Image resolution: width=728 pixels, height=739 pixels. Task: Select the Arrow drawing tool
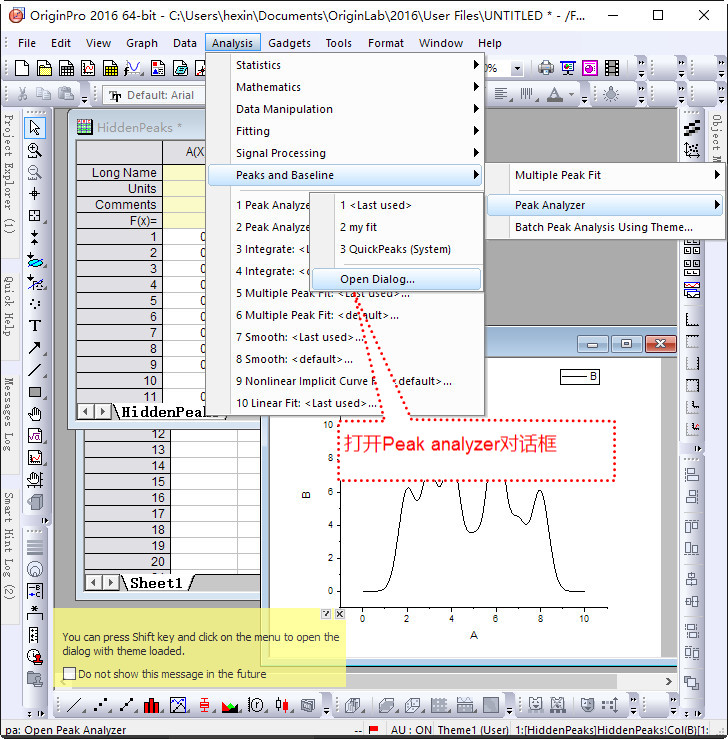point(35,348)
